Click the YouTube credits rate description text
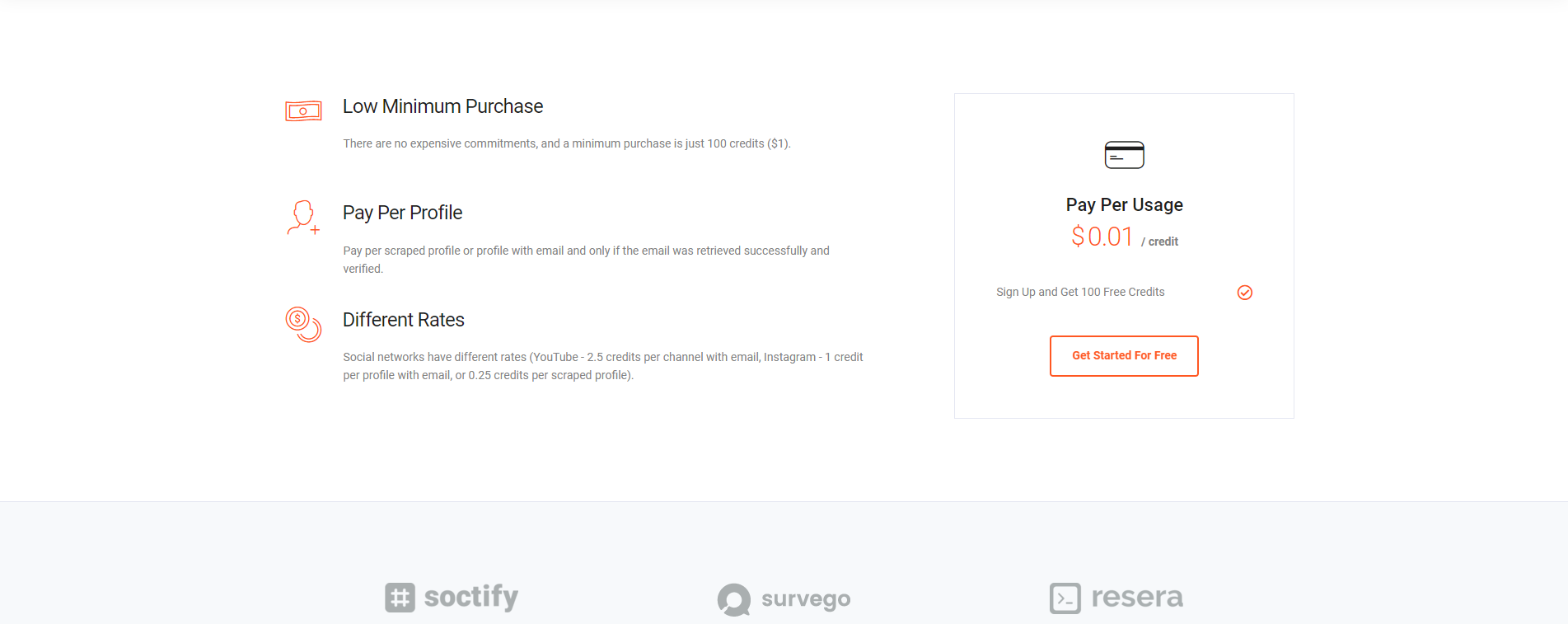Screen dimensions: 1568x624 point(603,366)
